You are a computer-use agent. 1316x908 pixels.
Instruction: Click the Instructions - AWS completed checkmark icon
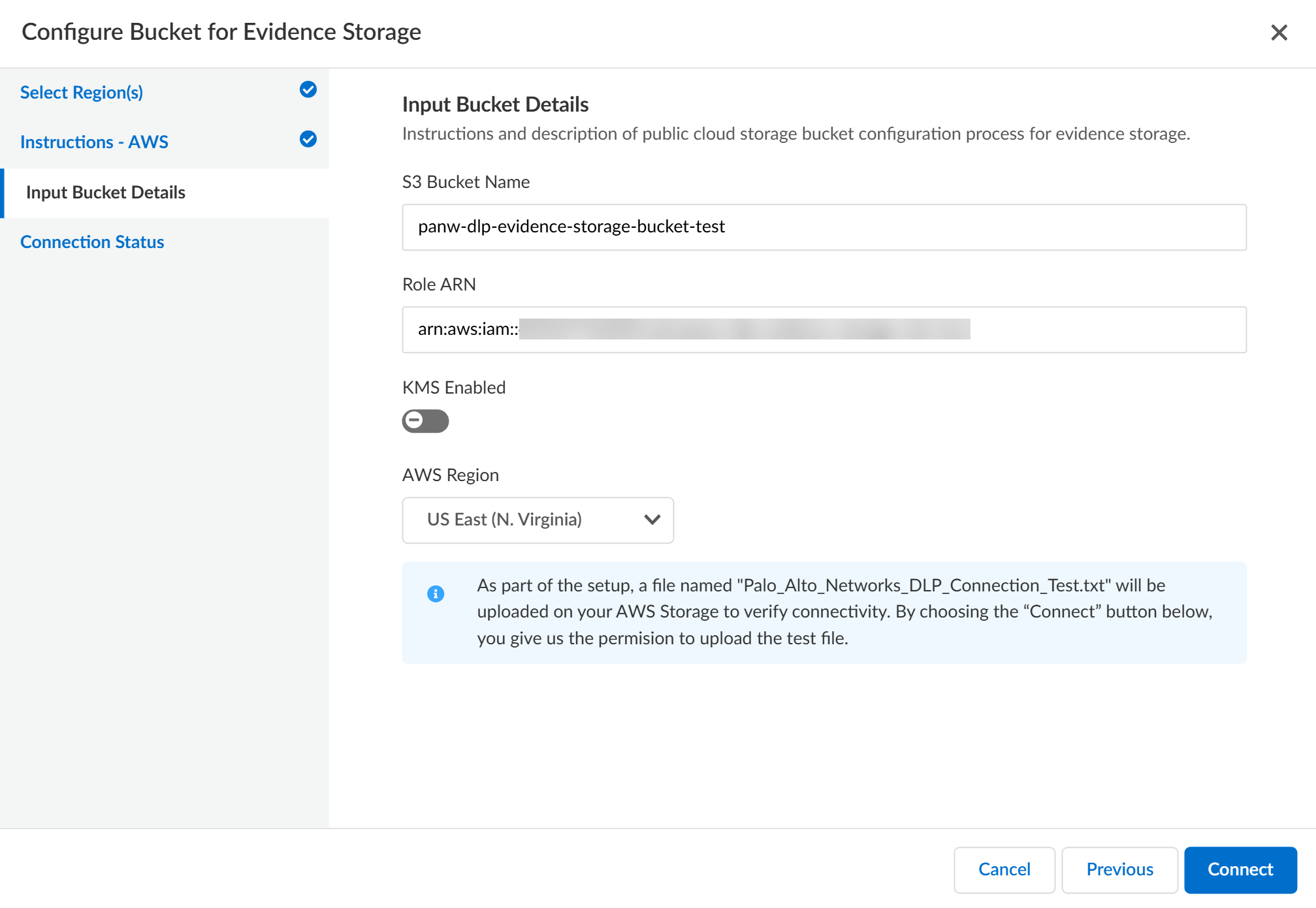308,140
